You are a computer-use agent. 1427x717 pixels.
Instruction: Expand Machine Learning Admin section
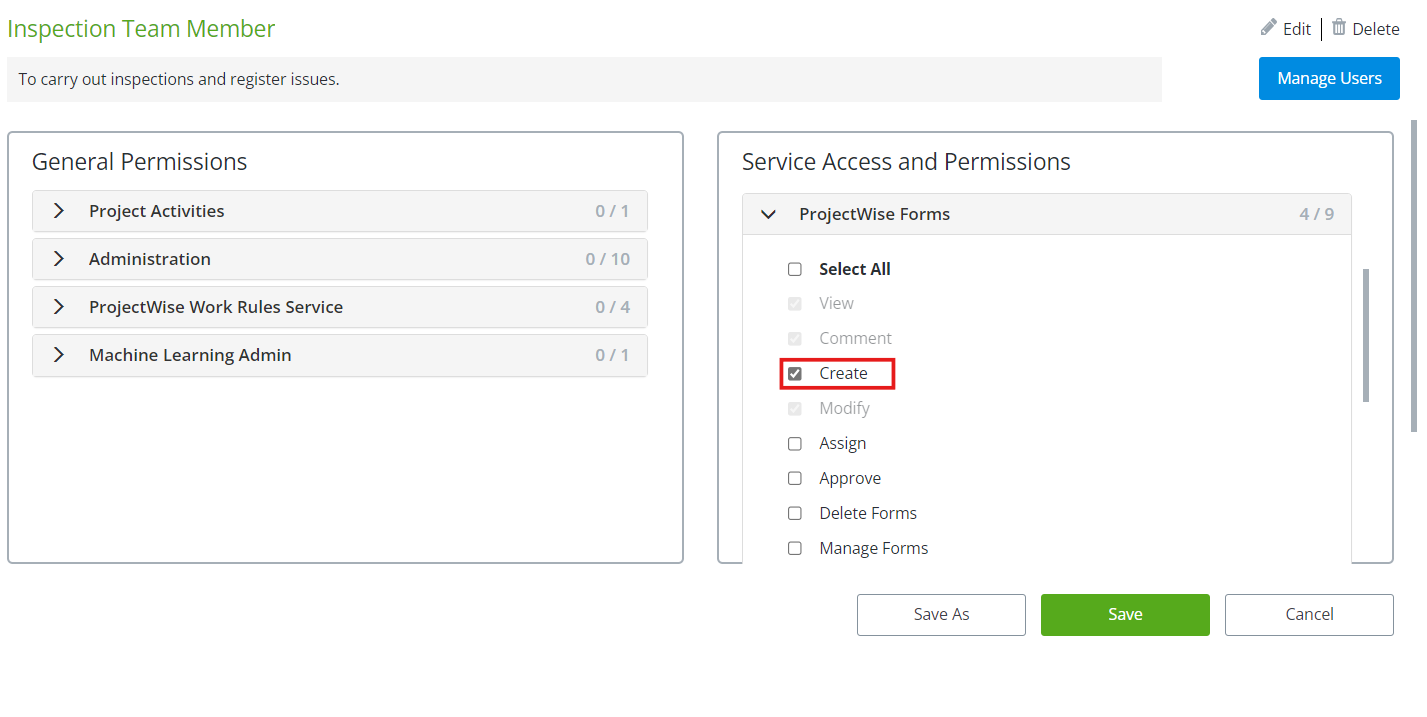[x=59, y=355]
